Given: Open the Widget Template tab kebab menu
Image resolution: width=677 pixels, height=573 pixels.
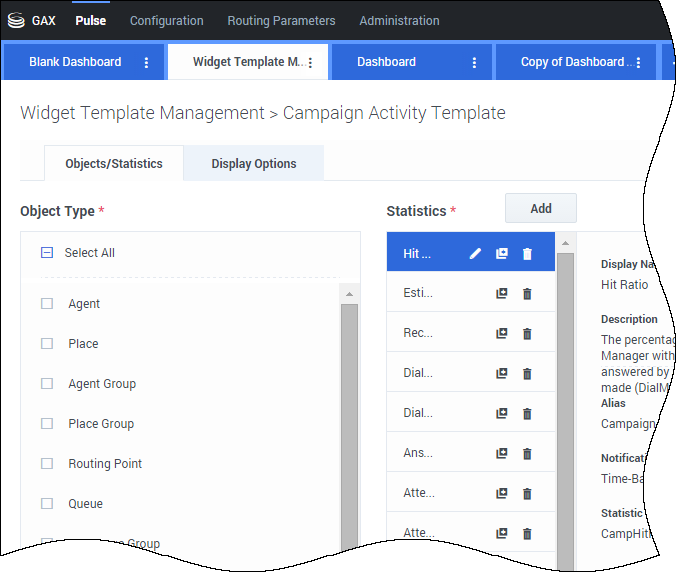Looking at the screenshot, I should [310, 62].
